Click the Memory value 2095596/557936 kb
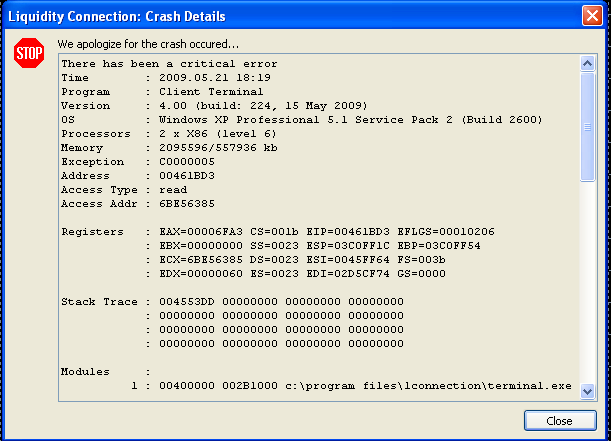Viewport: 611px width, 441px height. click(x=218, y=148)
